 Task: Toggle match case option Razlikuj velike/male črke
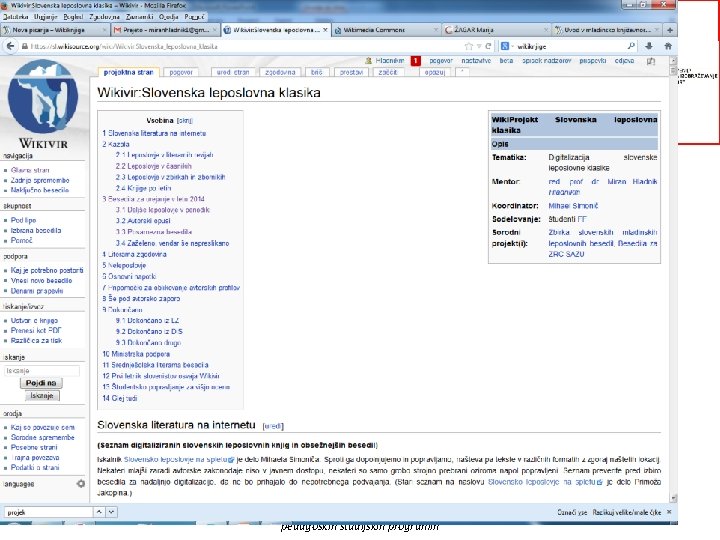point(626,512)
